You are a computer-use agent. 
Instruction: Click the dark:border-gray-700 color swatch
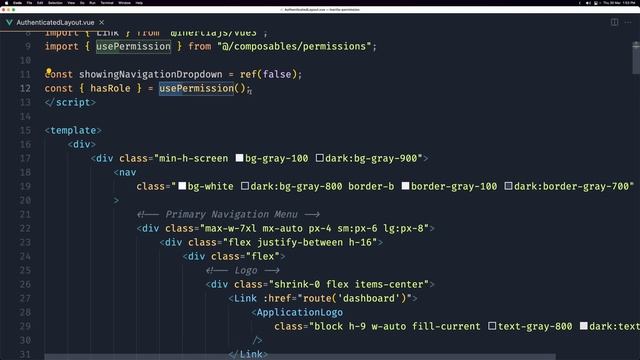[508, 186]
